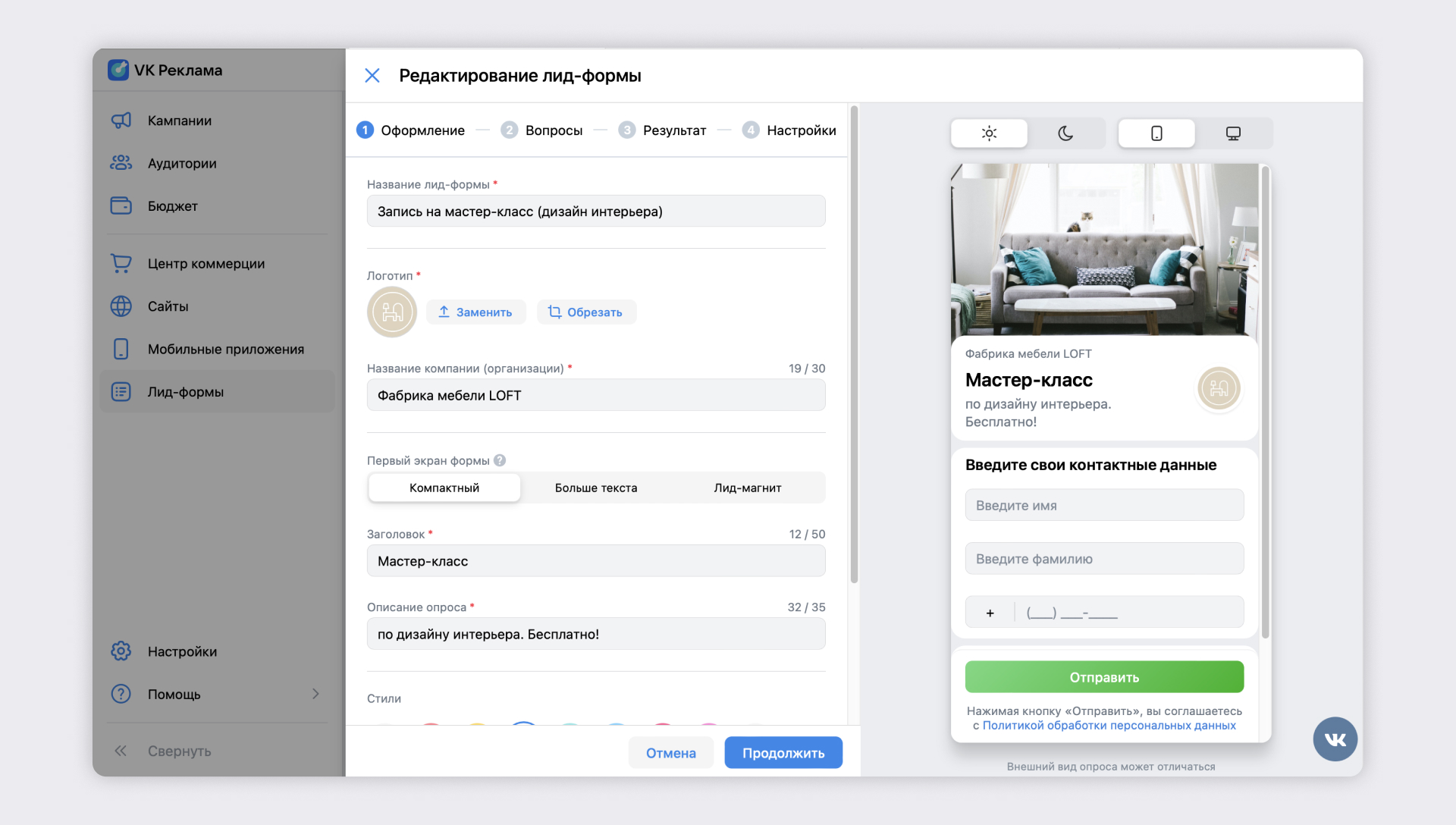Click Введите фамилию field in preview
Image resolution: width=1456 pixels, height=825 pixels.
click(x=1104, y=559)
